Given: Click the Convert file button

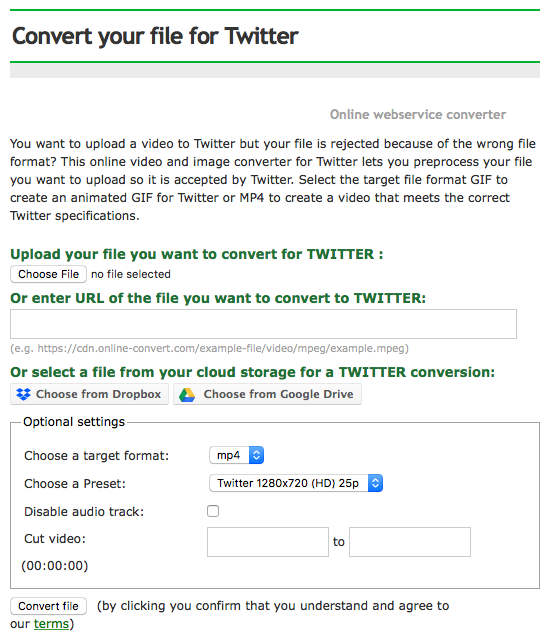Looking at the screenshot, I should (48, 606).
